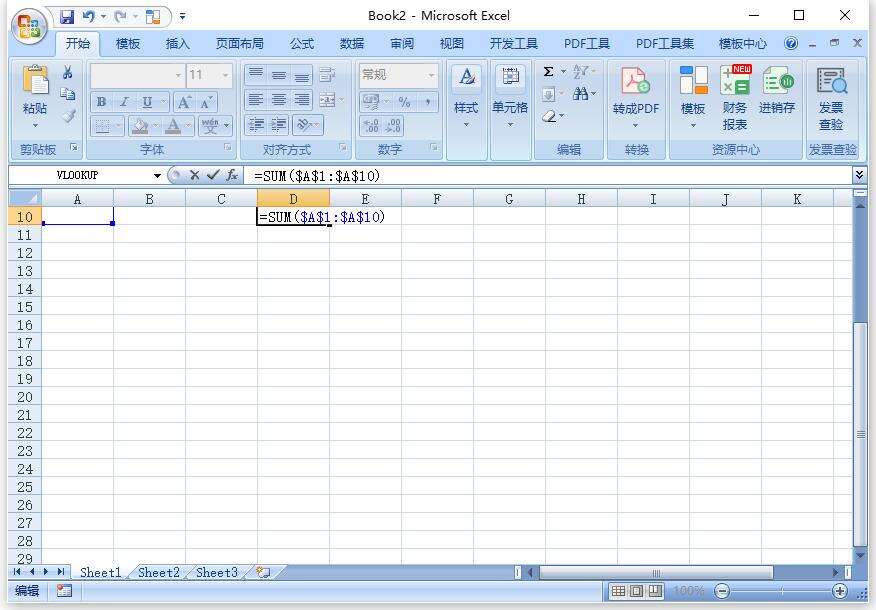The image size is (876, 610).
Task: Click the Insert Function fx button
Action: [232, 175]
